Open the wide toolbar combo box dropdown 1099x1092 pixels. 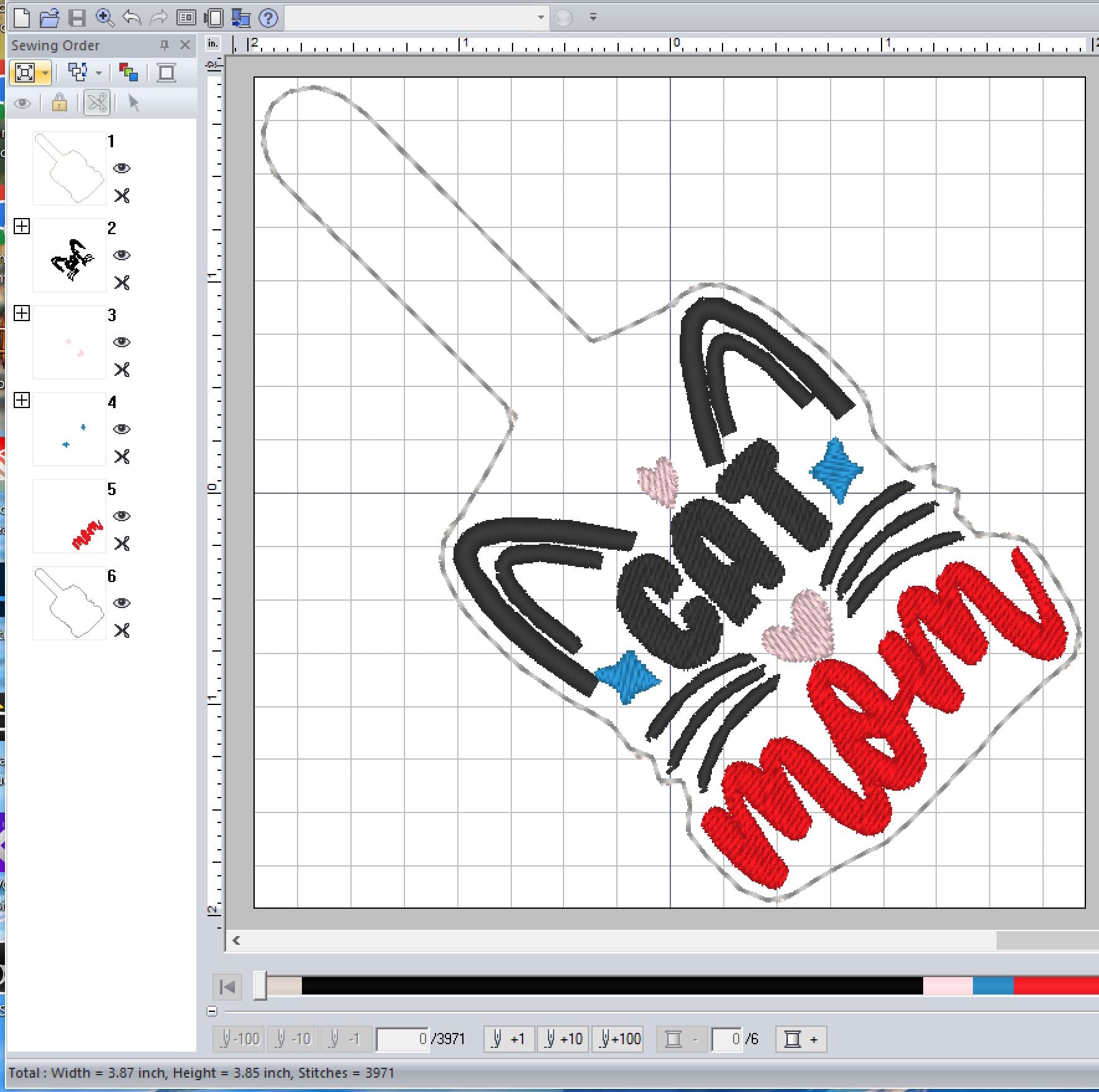(x=540, y=18)
